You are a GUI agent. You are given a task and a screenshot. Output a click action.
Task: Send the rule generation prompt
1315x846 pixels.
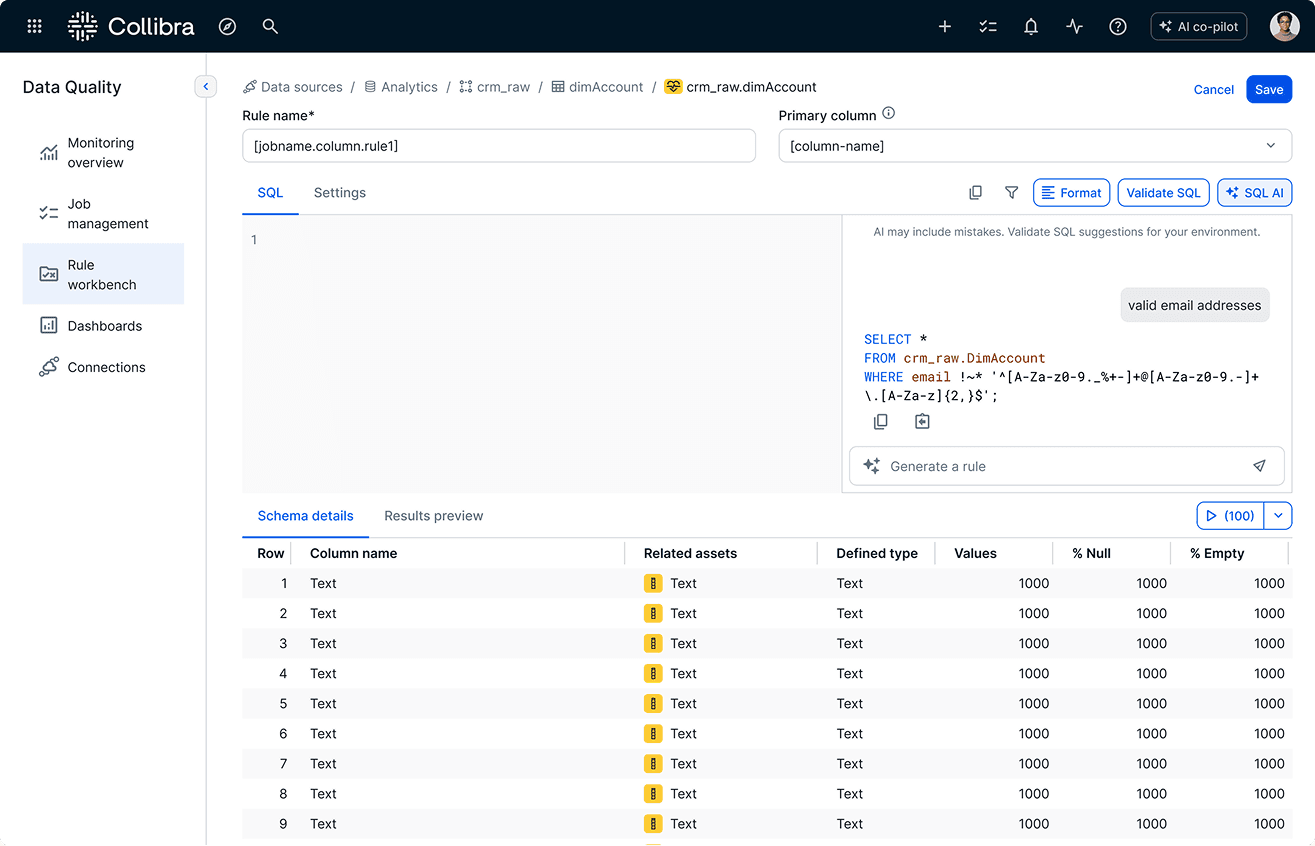1259,466
